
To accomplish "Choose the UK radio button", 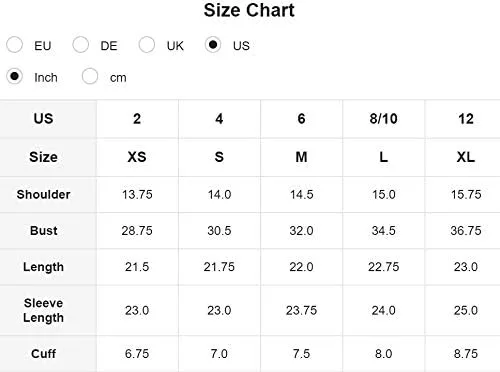I will 147,45.
